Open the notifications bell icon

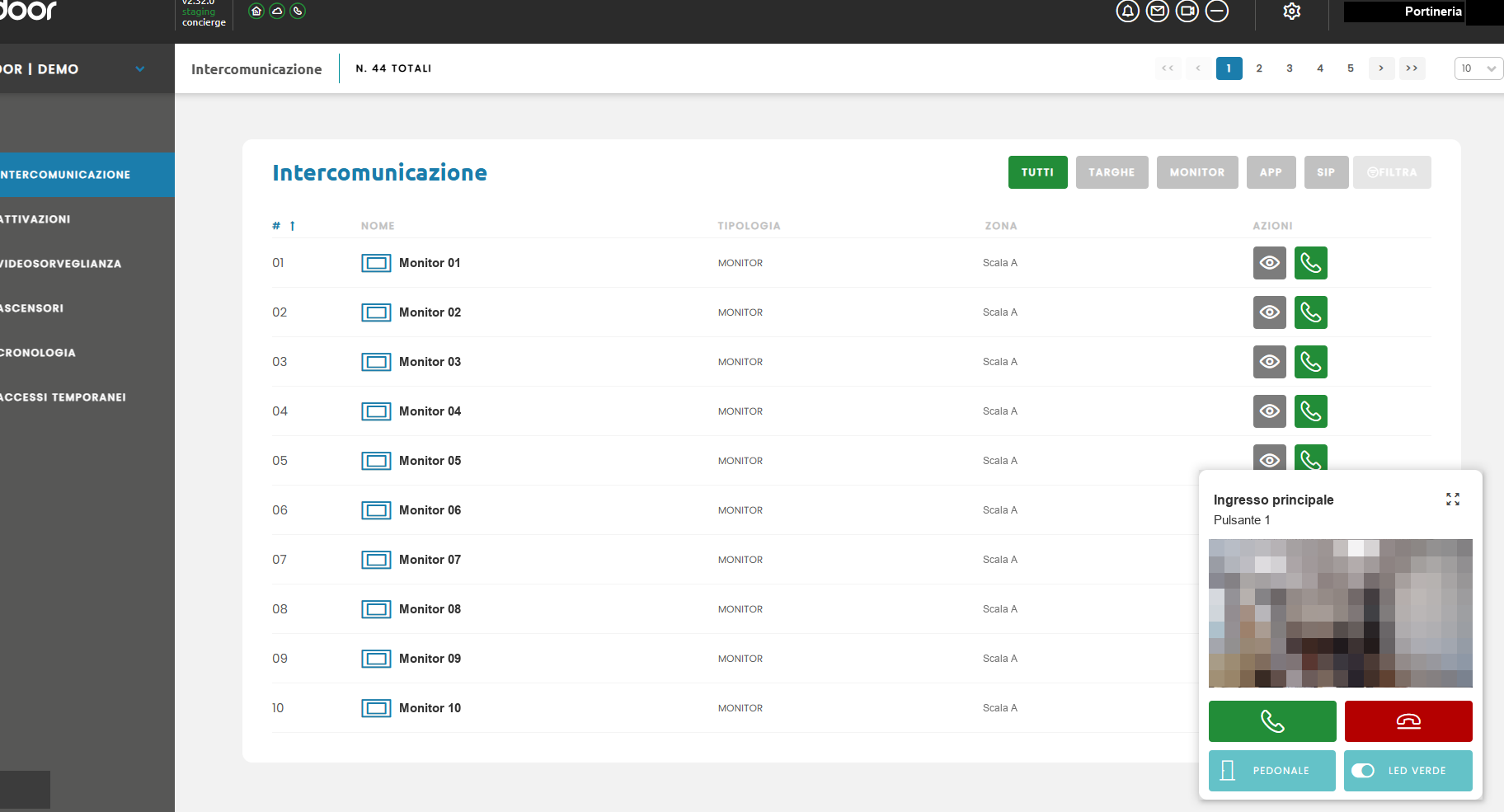1128,11
